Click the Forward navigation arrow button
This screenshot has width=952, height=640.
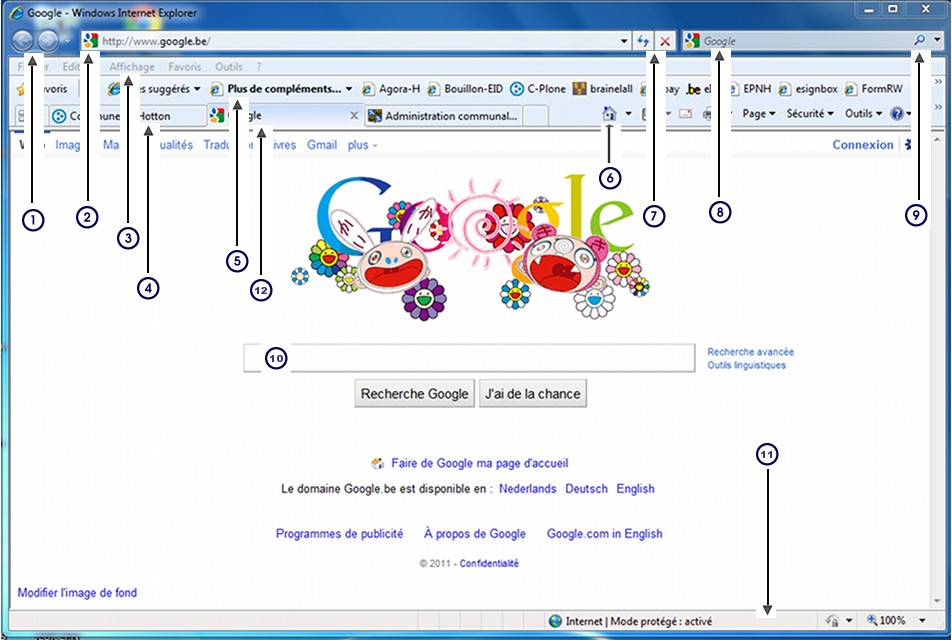tap(48, 42)
